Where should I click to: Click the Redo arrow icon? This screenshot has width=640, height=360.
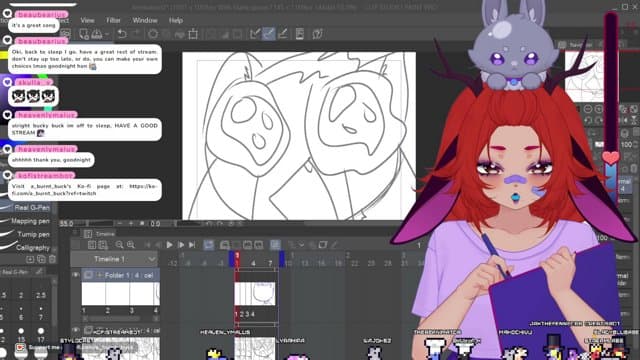136,34
